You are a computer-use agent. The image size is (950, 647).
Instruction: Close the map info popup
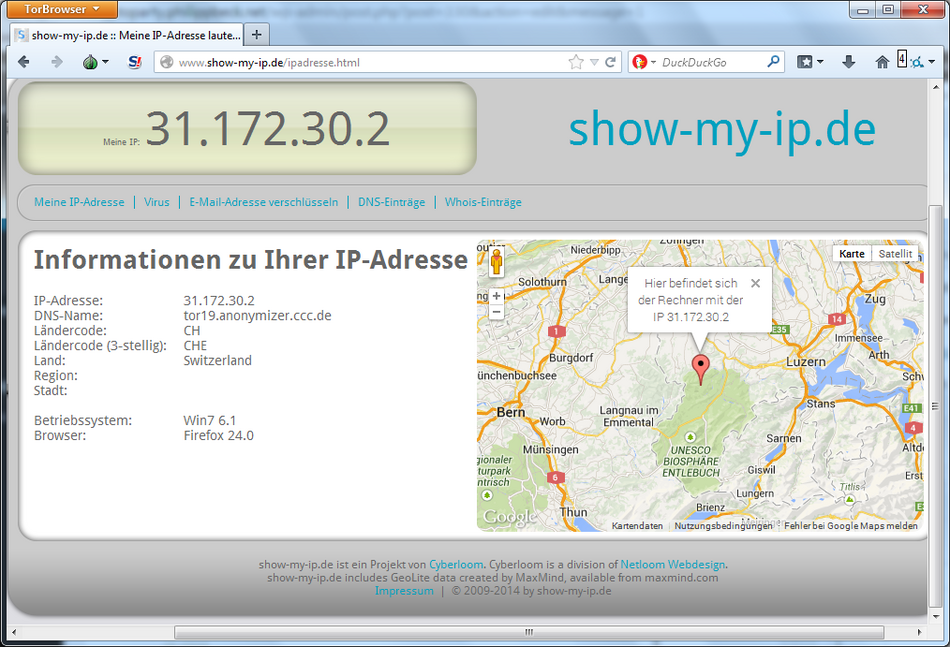click(755, 283)
